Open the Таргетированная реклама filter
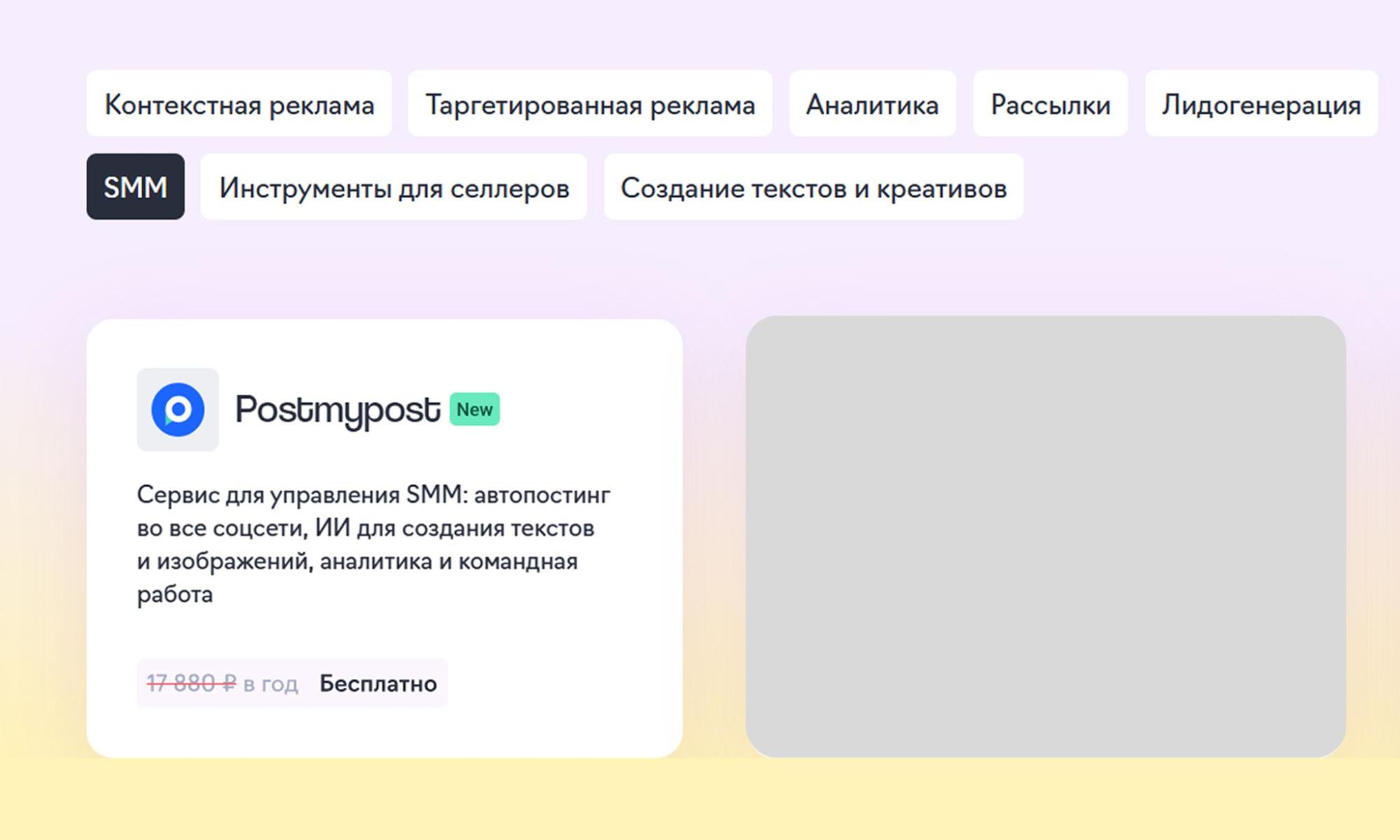This screenshot has width=1400, height=840. [590, 104]
